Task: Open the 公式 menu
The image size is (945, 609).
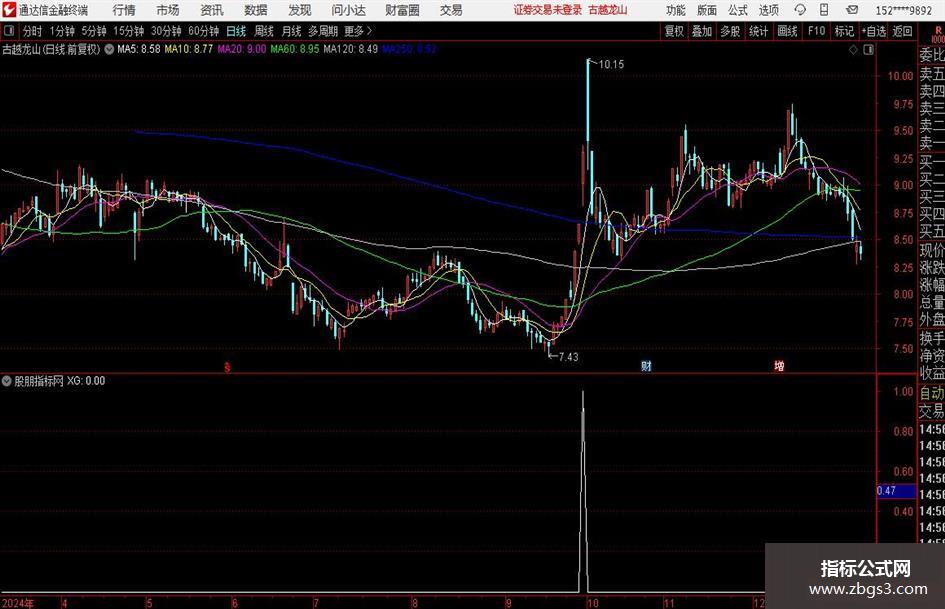Action: click(737, 10)
